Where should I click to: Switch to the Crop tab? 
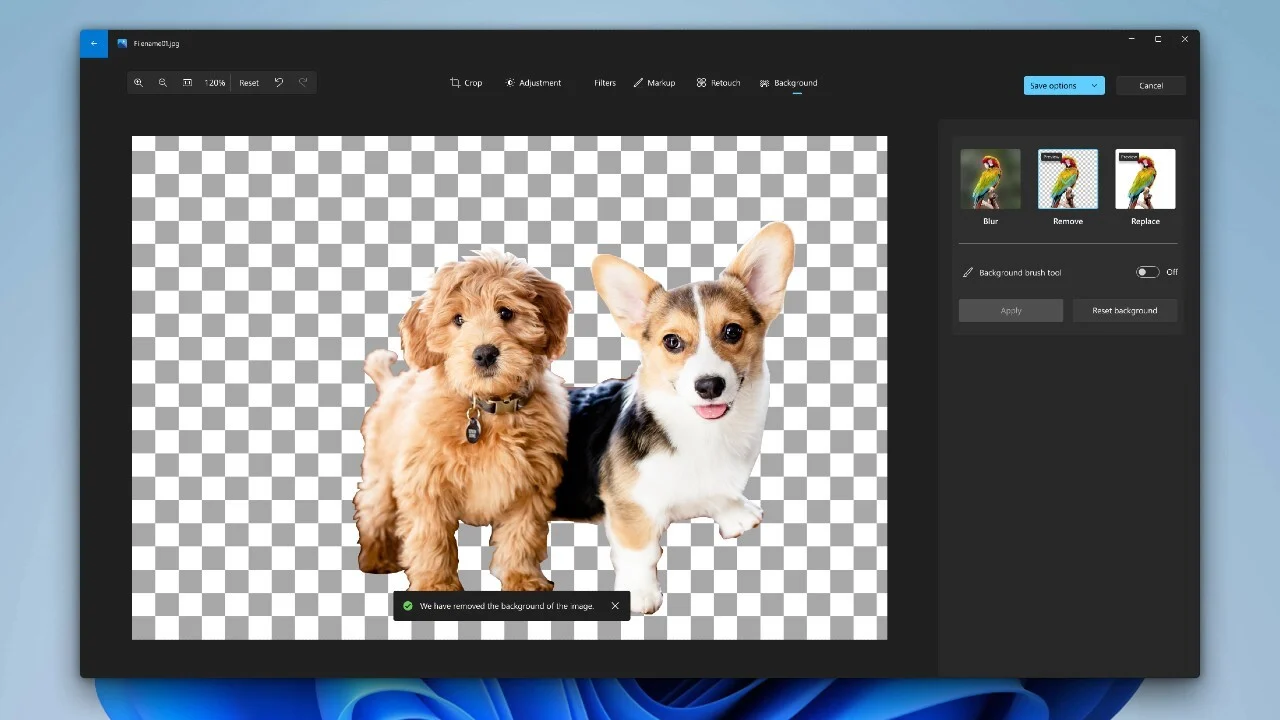tap(466, 83)
